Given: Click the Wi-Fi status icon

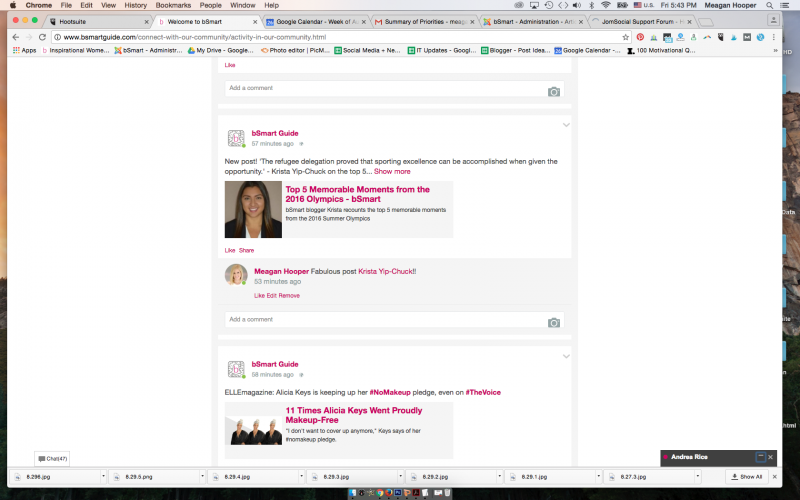Looking at the screenshot, I should tap(606, 5).
